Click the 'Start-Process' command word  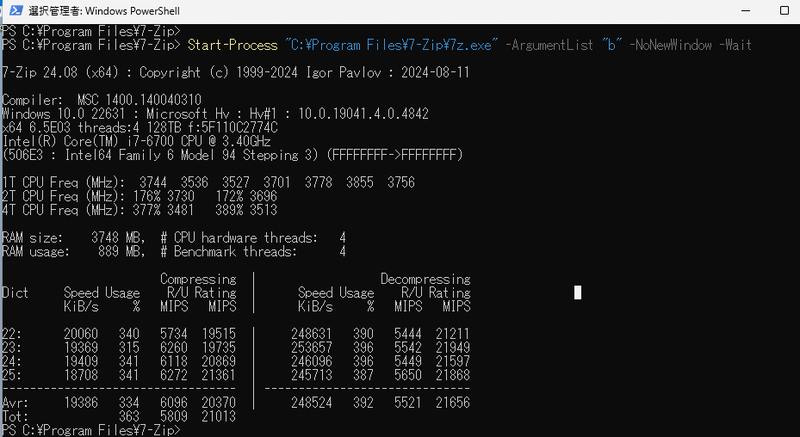pos(232,45)
